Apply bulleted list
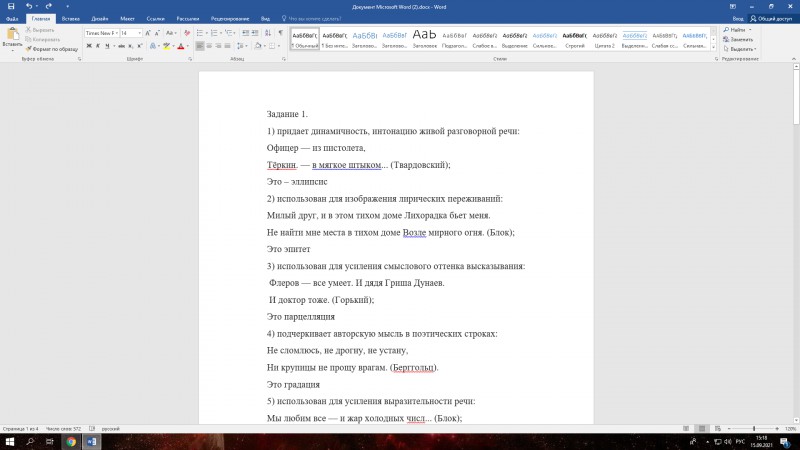Image resolution: width=800 pixels, height=450 pixels. (200, 33)
